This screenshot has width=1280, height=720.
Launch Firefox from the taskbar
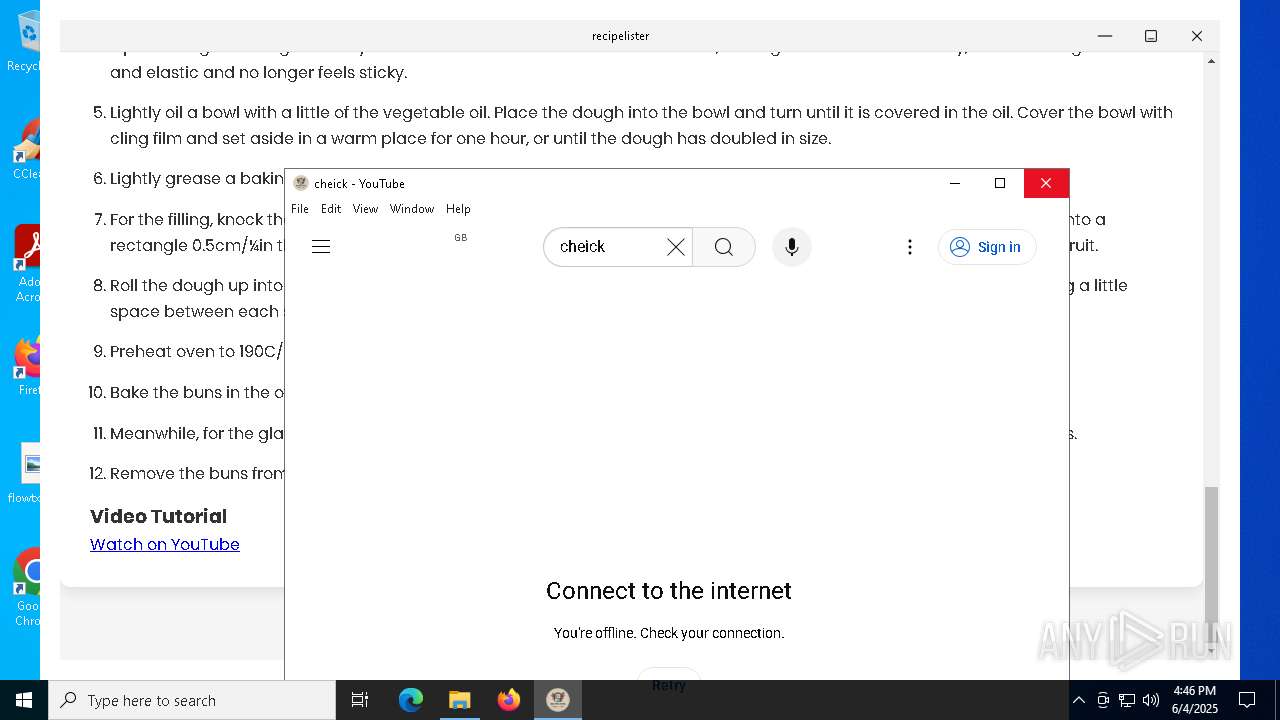pos(509,700)
